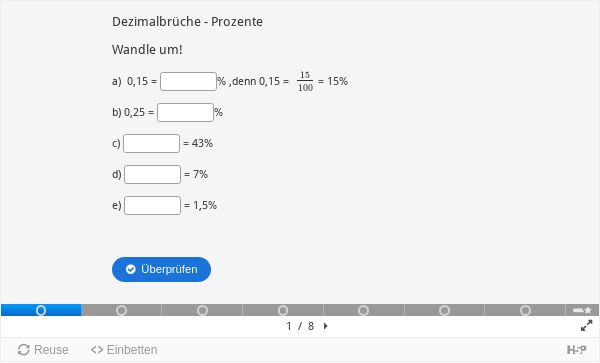Click the H5P logo icon
600x363 pixels.
(576, 350)
